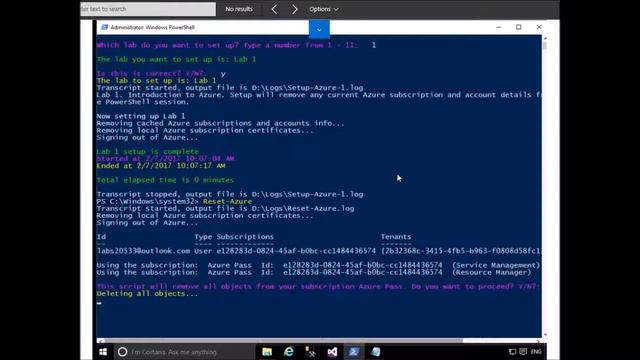Click 'Total elapsed time is 0 minutes'
640x360 pixels.
165,180
